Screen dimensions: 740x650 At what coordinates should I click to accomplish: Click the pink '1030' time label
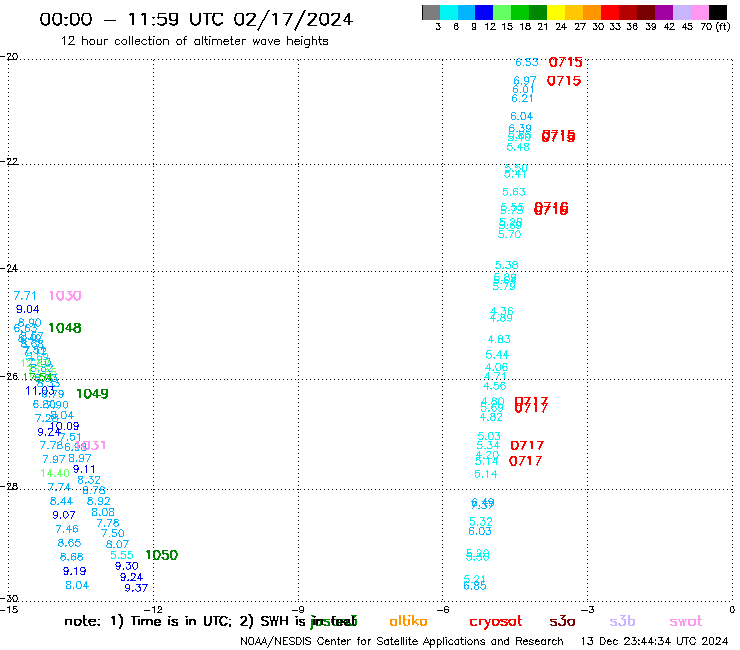click(x=65, y=296)
